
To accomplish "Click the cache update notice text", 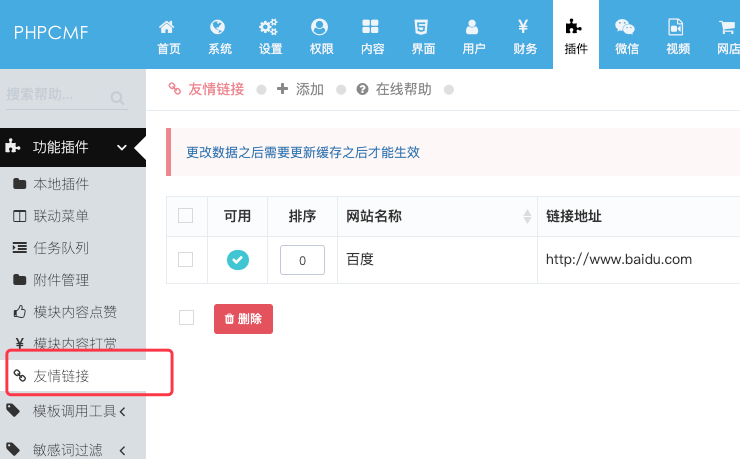I will point(303,152).
